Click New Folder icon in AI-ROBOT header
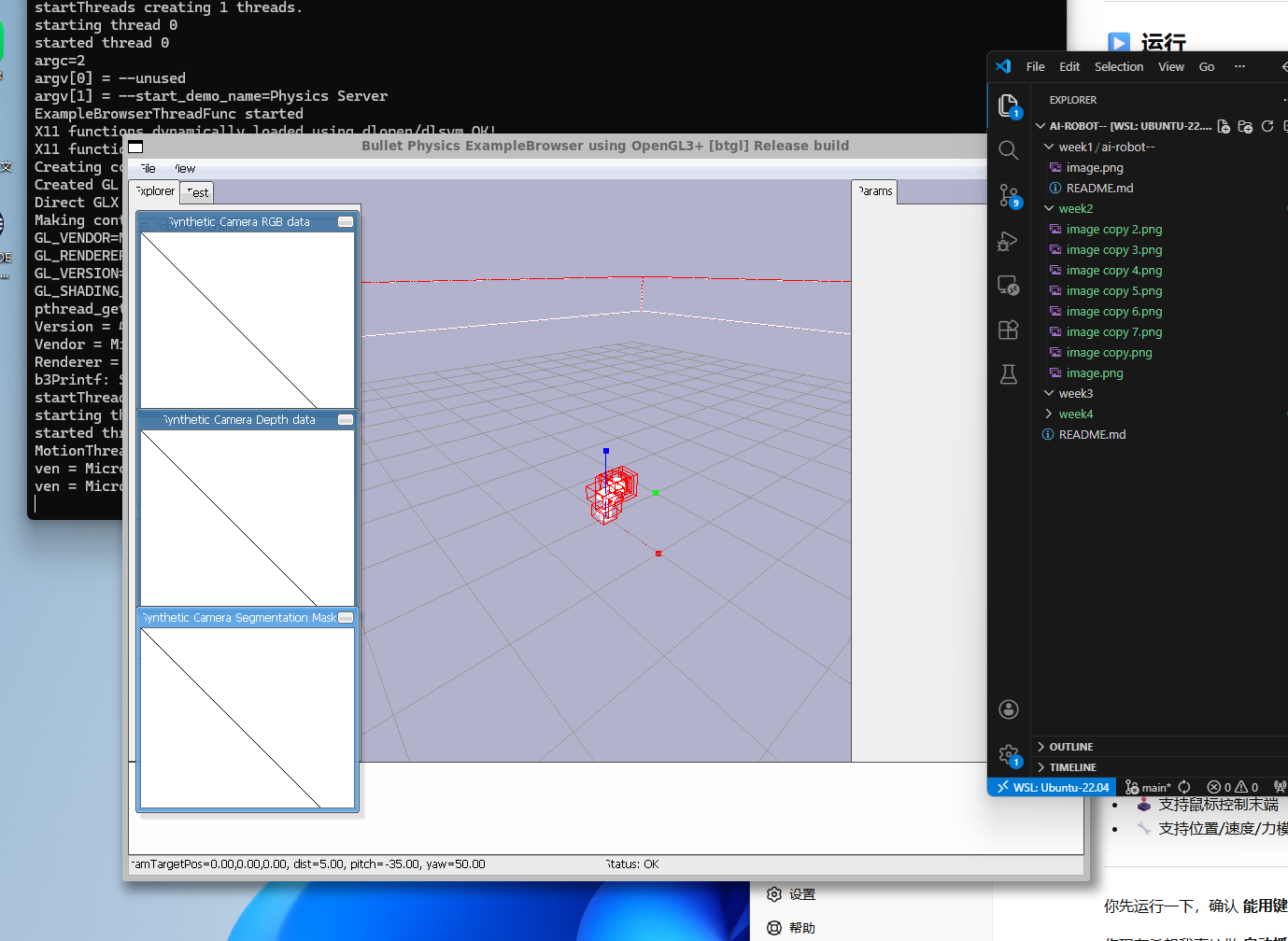 (x=1245, y=126)
